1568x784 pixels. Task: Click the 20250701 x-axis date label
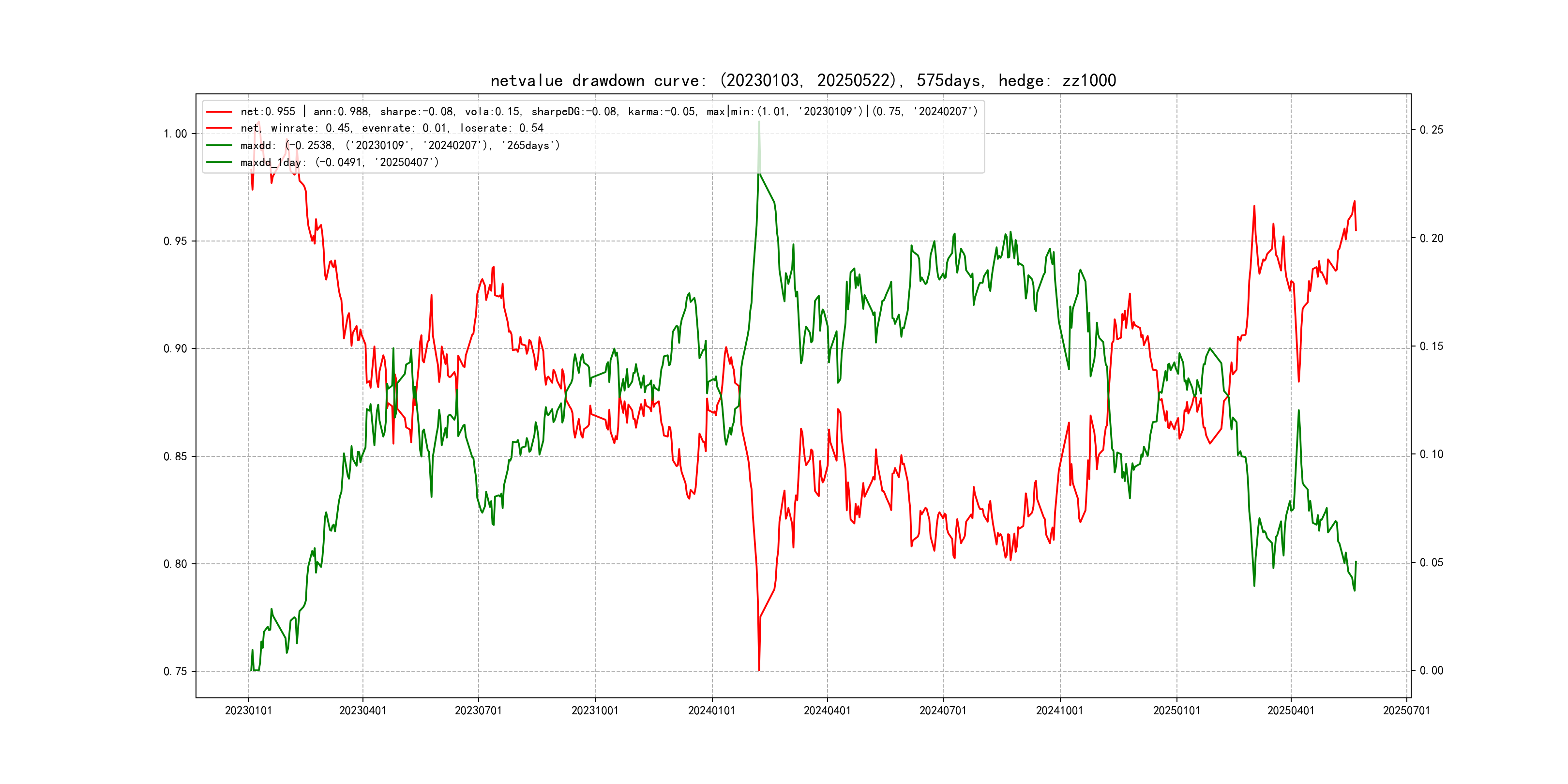(x=1406, y=710)
